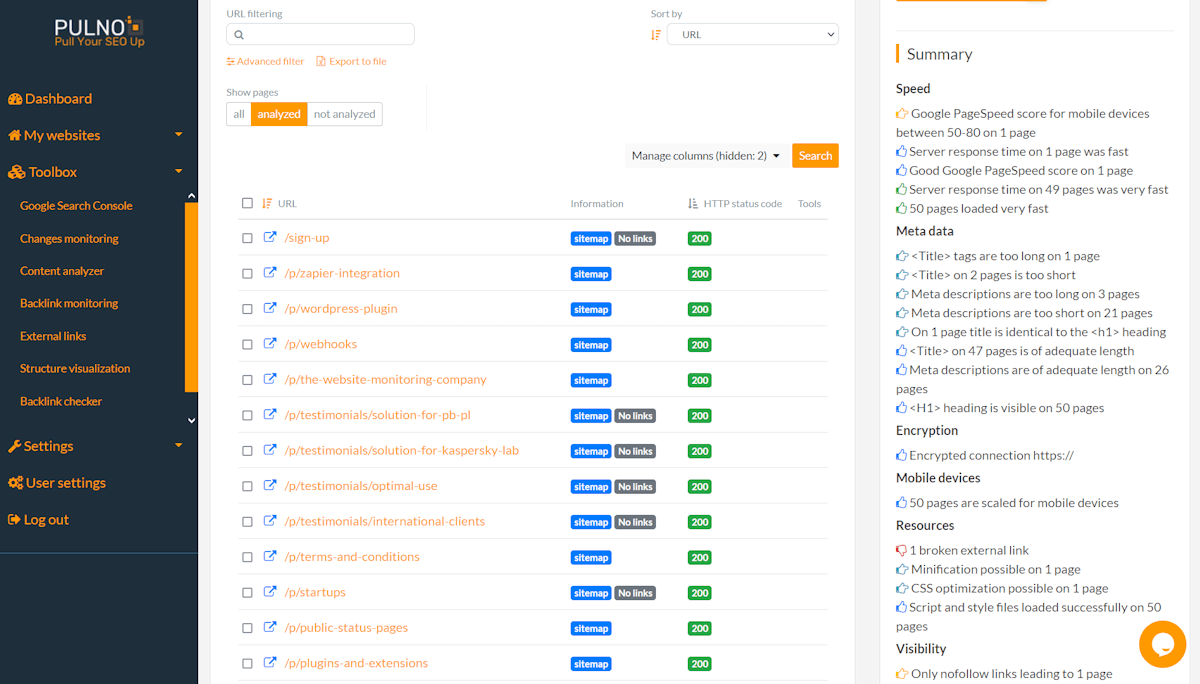
Task: Check the box for /p/the-website-monitoring-company row
Action: click(x=248, y=380)
